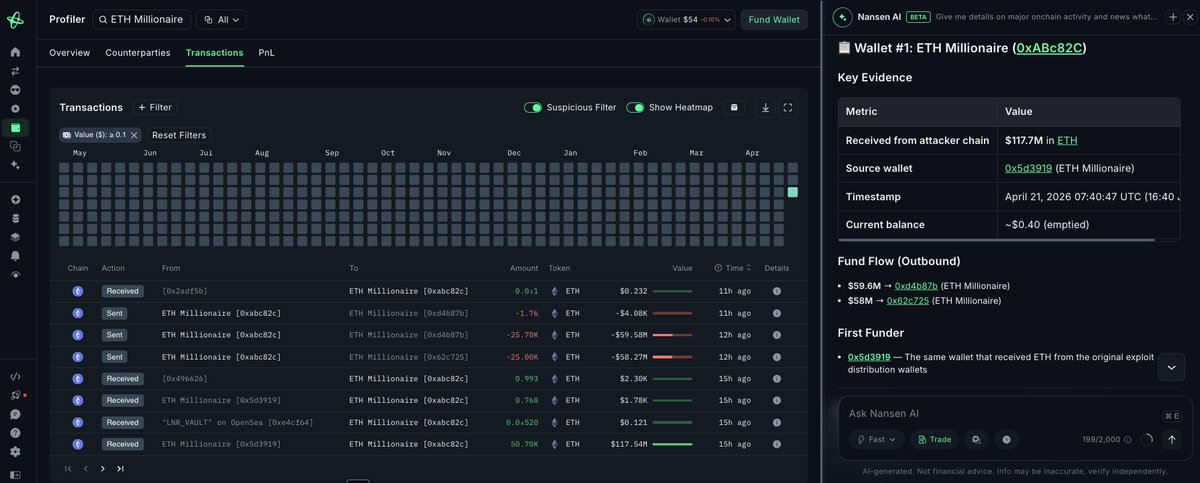The image size is (1200, 483).
Task: Click the Nansen logo in the sidebar
Action: point(15,18)
